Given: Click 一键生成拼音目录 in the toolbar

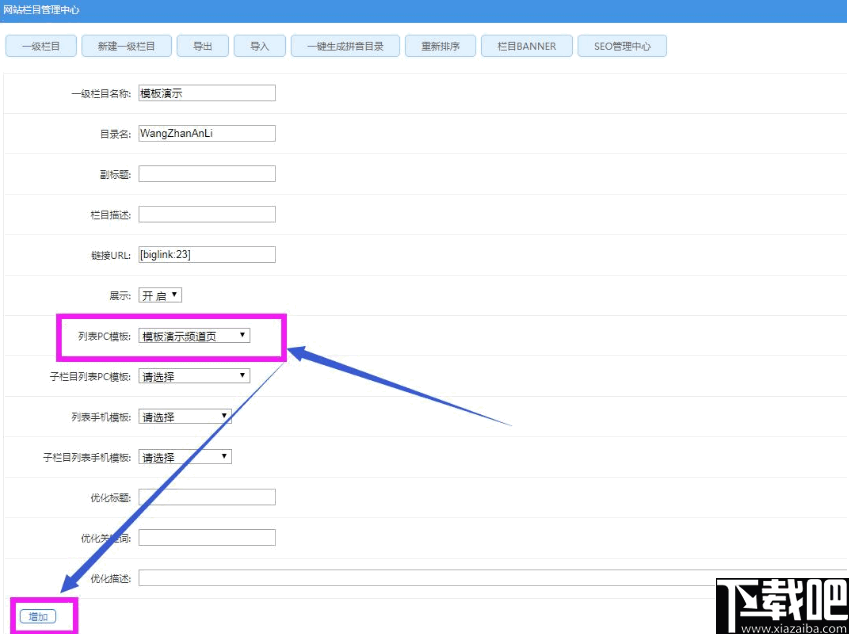Looking at the screenshot, I should [x=344, y=45].
